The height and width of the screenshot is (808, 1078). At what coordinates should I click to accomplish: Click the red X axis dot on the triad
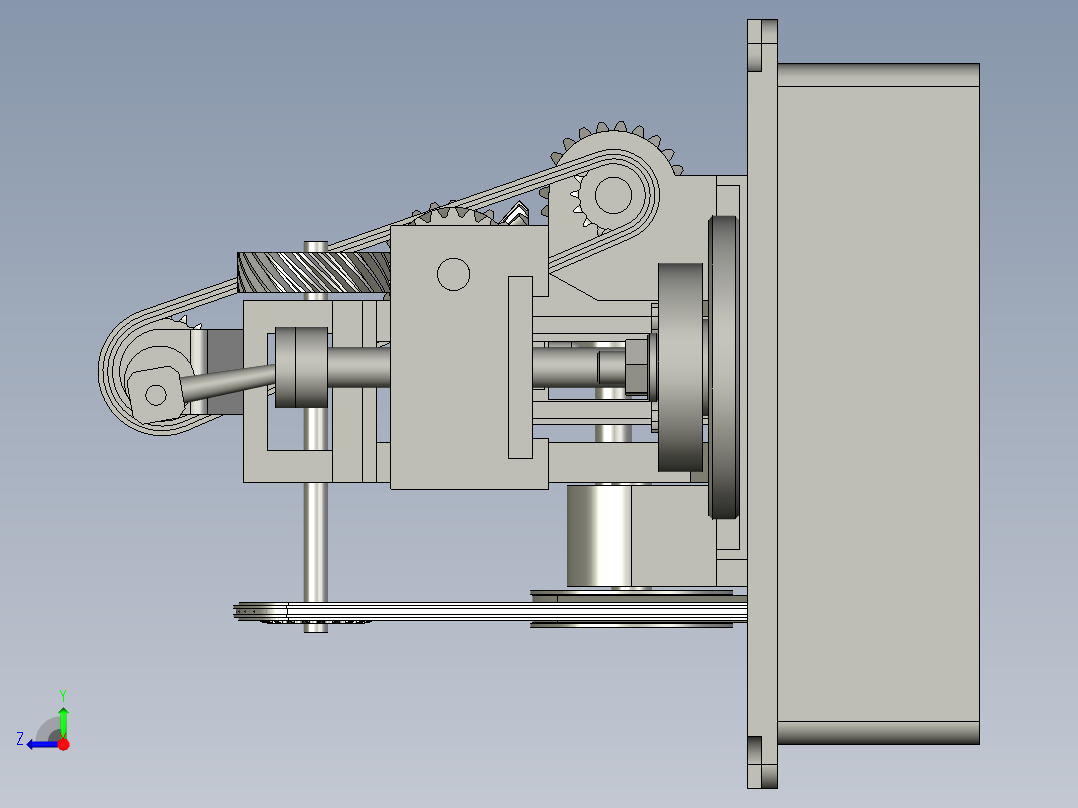tap(63, 744)
